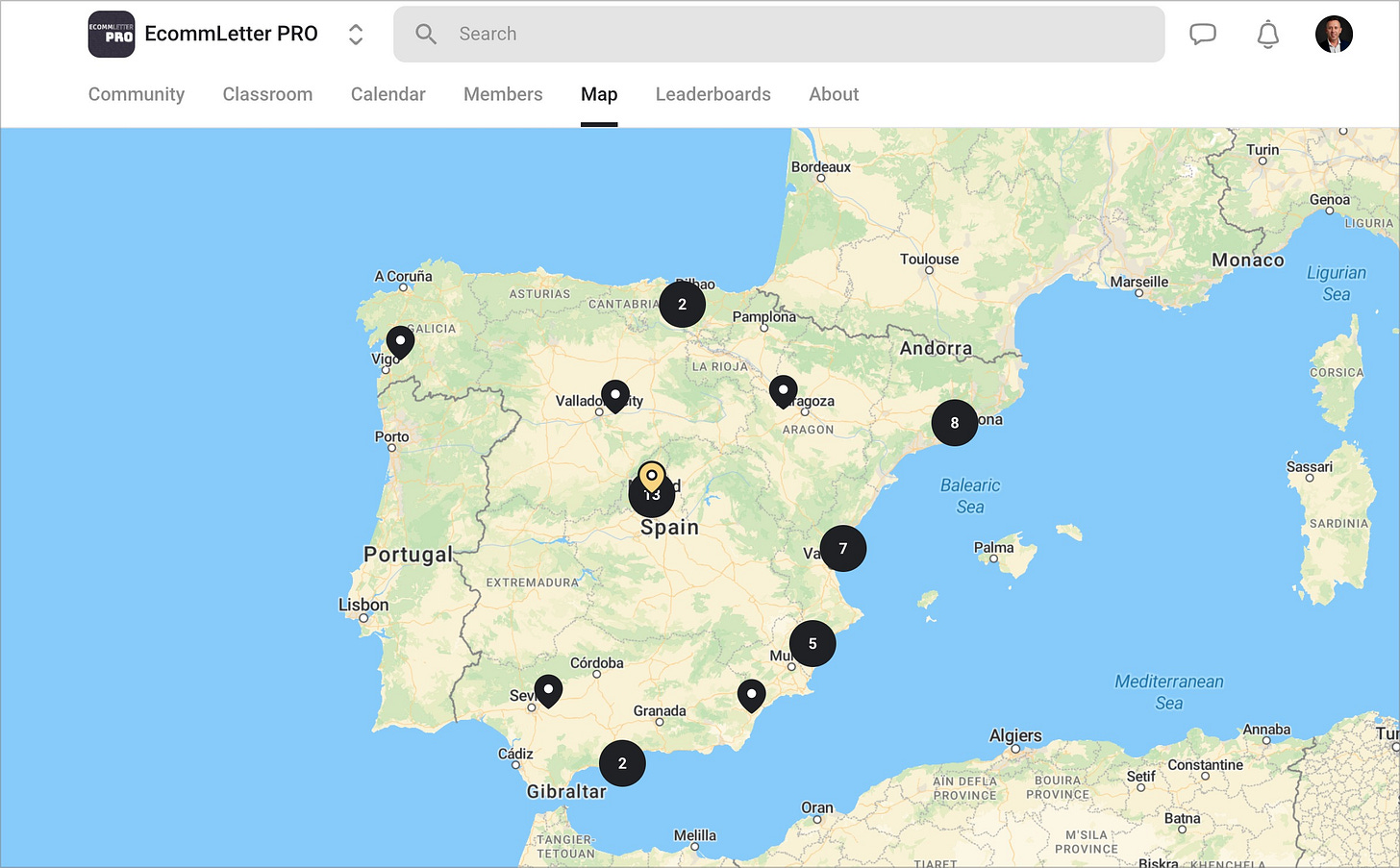The height and width of the screenshot is (868, 1400).
Task: Click the Sassari map label
Action: pos(1310,466)
